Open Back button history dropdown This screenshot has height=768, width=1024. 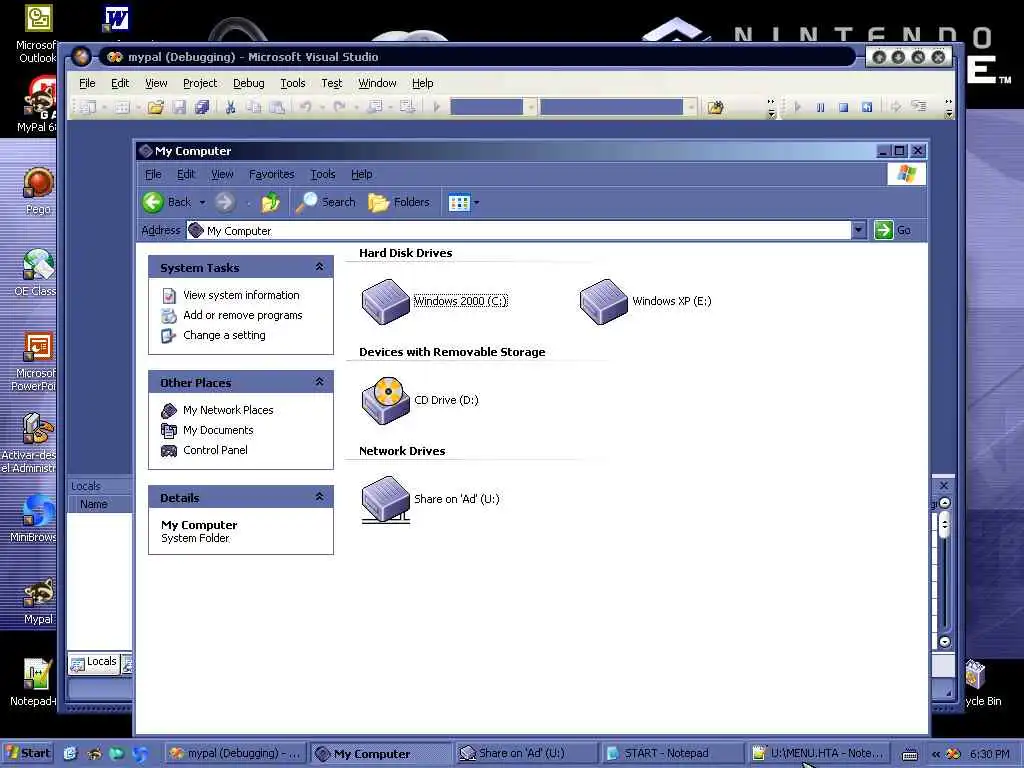point(202,202)
